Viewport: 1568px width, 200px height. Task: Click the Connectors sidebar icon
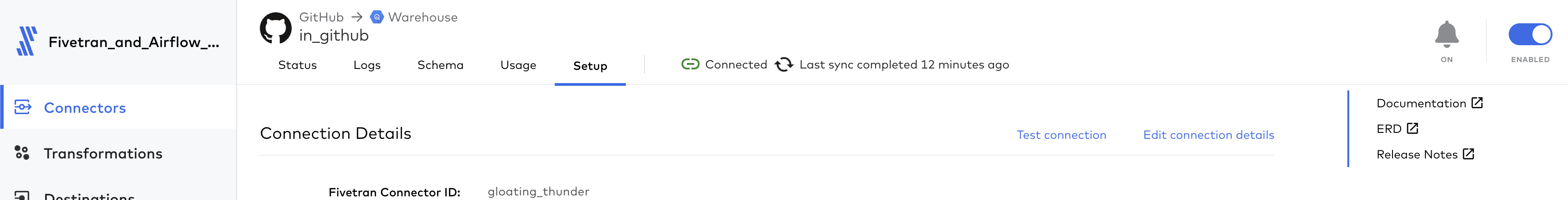(x=22, y=107)
